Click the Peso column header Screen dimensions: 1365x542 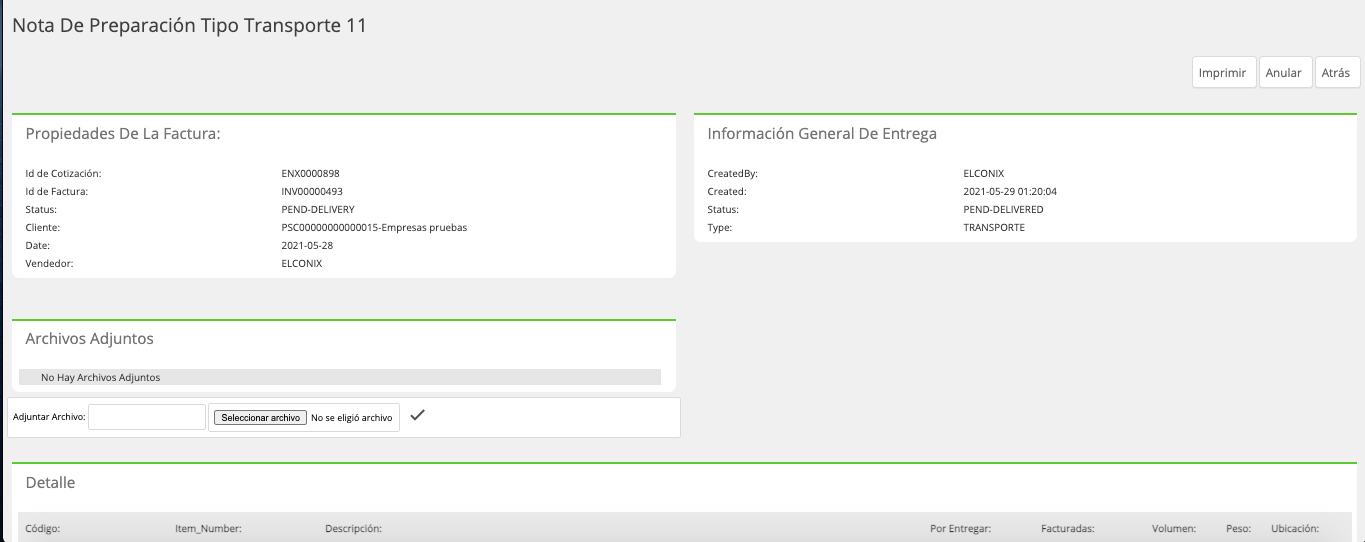tap(1238, 529)
